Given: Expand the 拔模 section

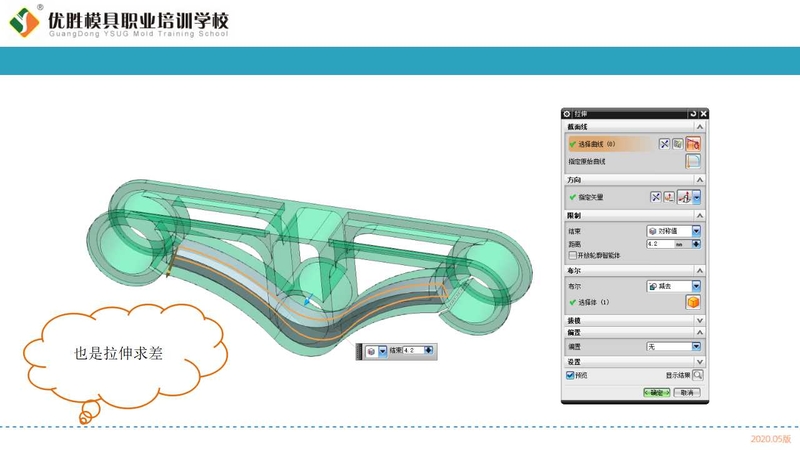Looking at the screenshot, I should pyautogui.click(x=700, y=320).
